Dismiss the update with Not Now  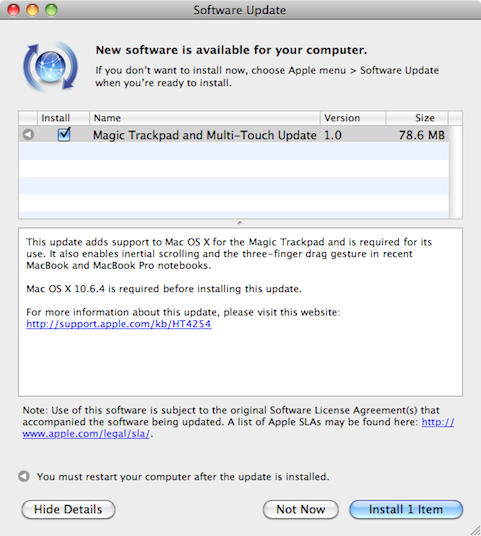pyautogui.click(x=300, y=509)
